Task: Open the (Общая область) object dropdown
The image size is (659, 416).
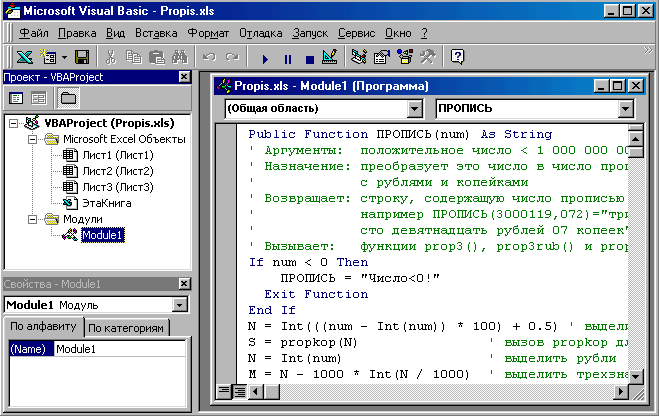Action: (414, 109)
